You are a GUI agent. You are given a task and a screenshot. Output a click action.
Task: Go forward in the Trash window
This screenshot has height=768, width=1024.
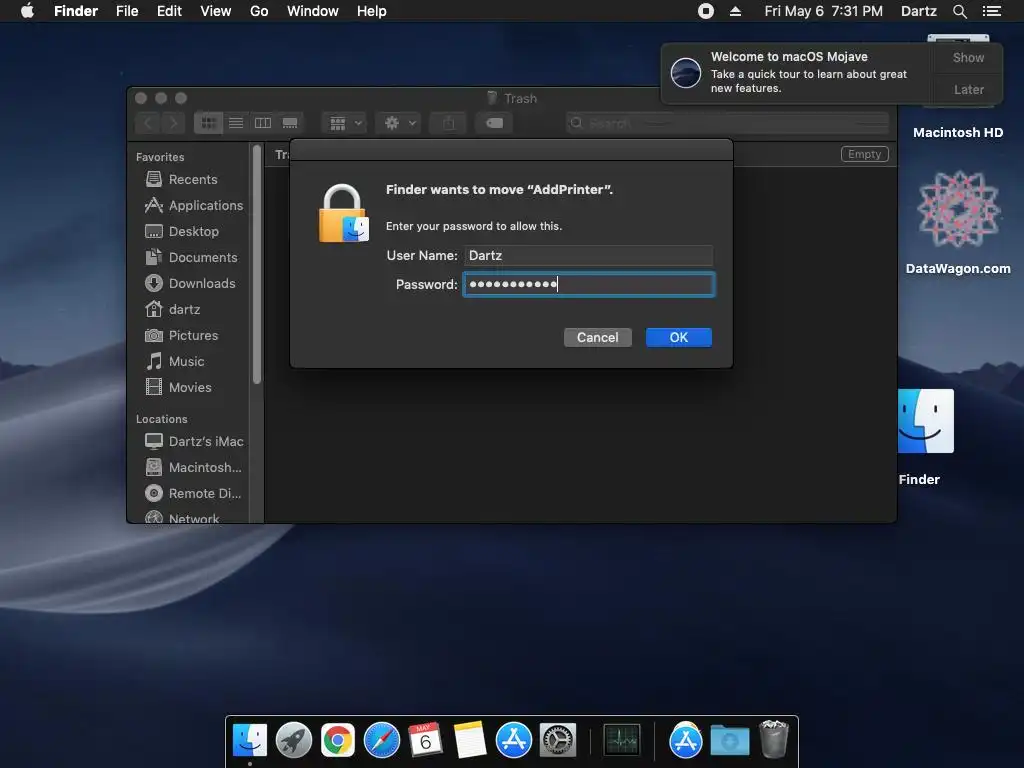pos(173,123)
